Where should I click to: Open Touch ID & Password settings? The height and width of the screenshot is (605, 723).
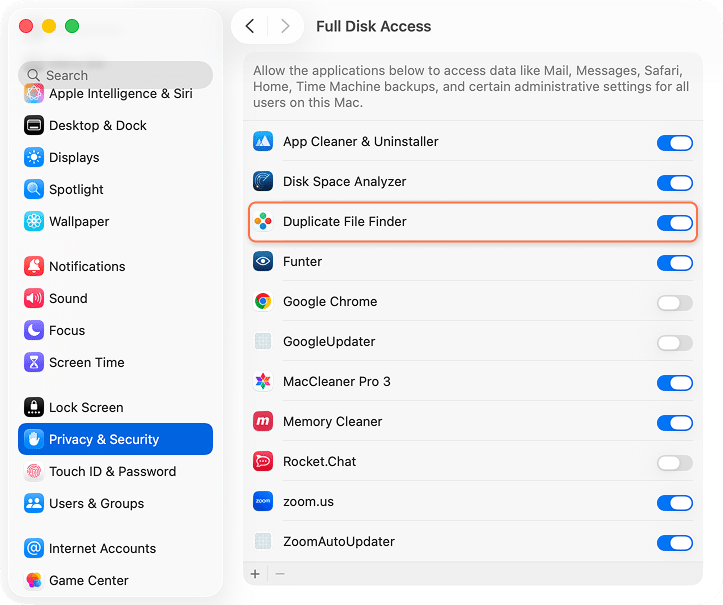[112, 471]
